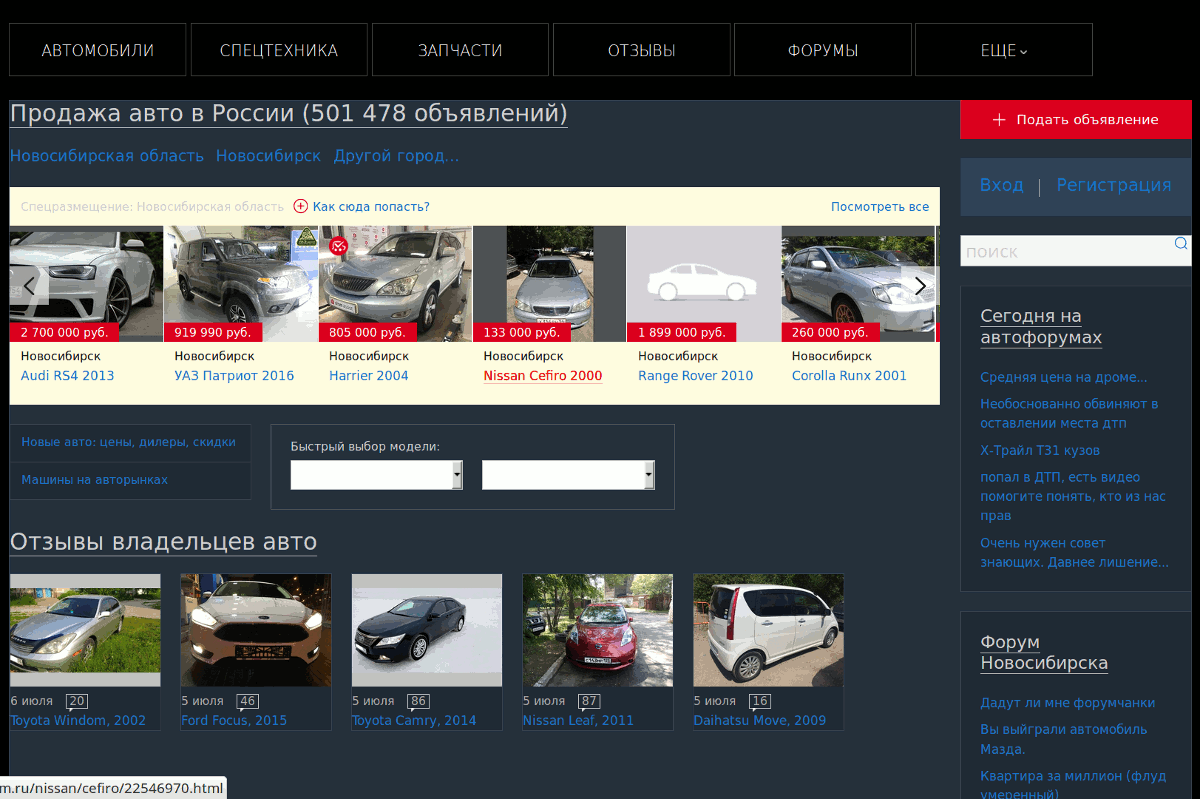Open comment count 87 on Nissan Leaf

(x=590, y=701)
